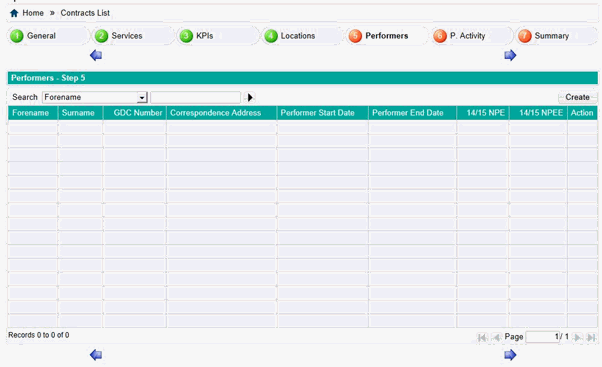Screen dimensions: 602x367
Task: Click the green step 2 circle icon
Action: (101, 36)
